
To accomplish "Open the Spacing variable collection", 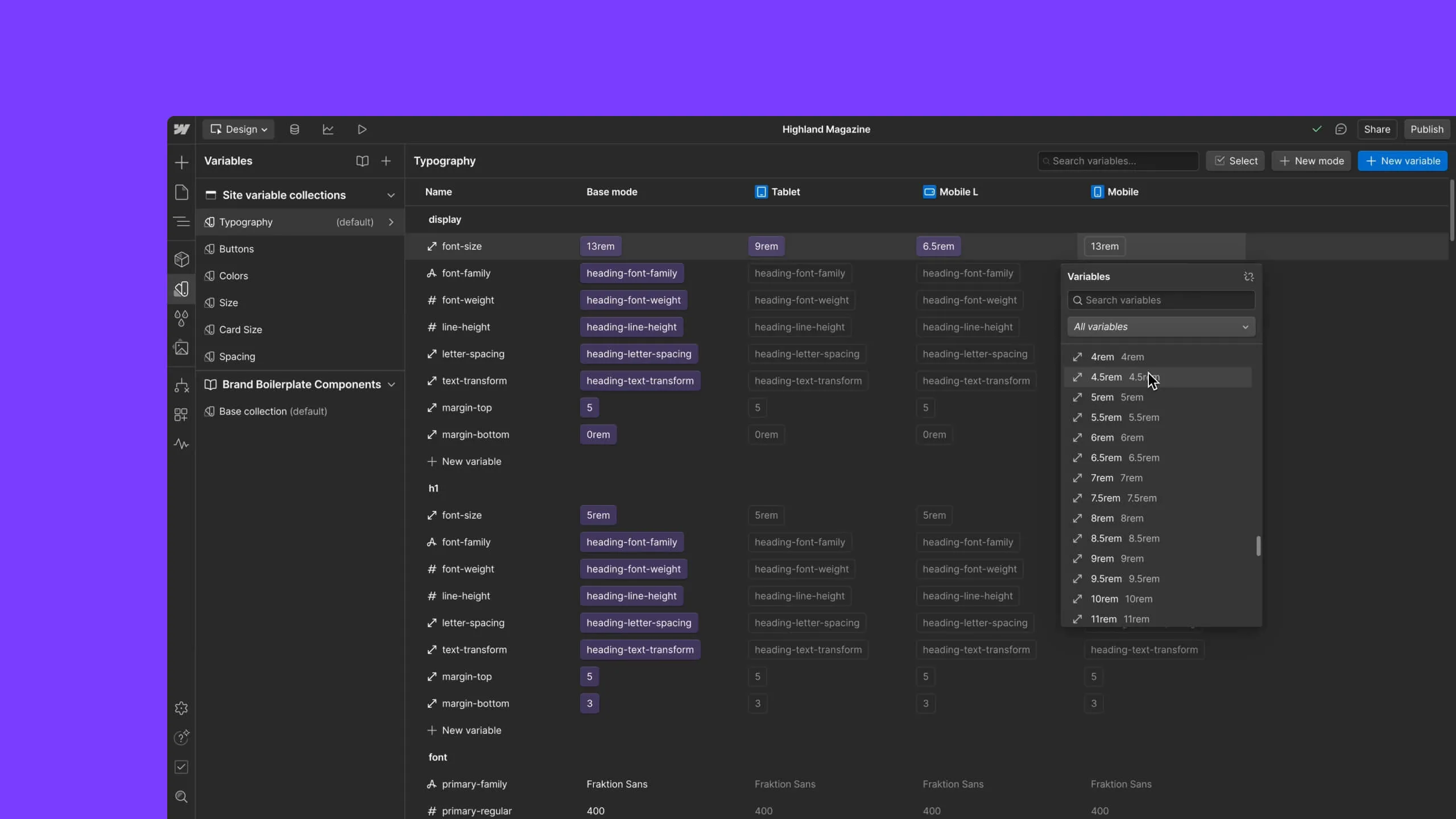I will coord(237,357).
